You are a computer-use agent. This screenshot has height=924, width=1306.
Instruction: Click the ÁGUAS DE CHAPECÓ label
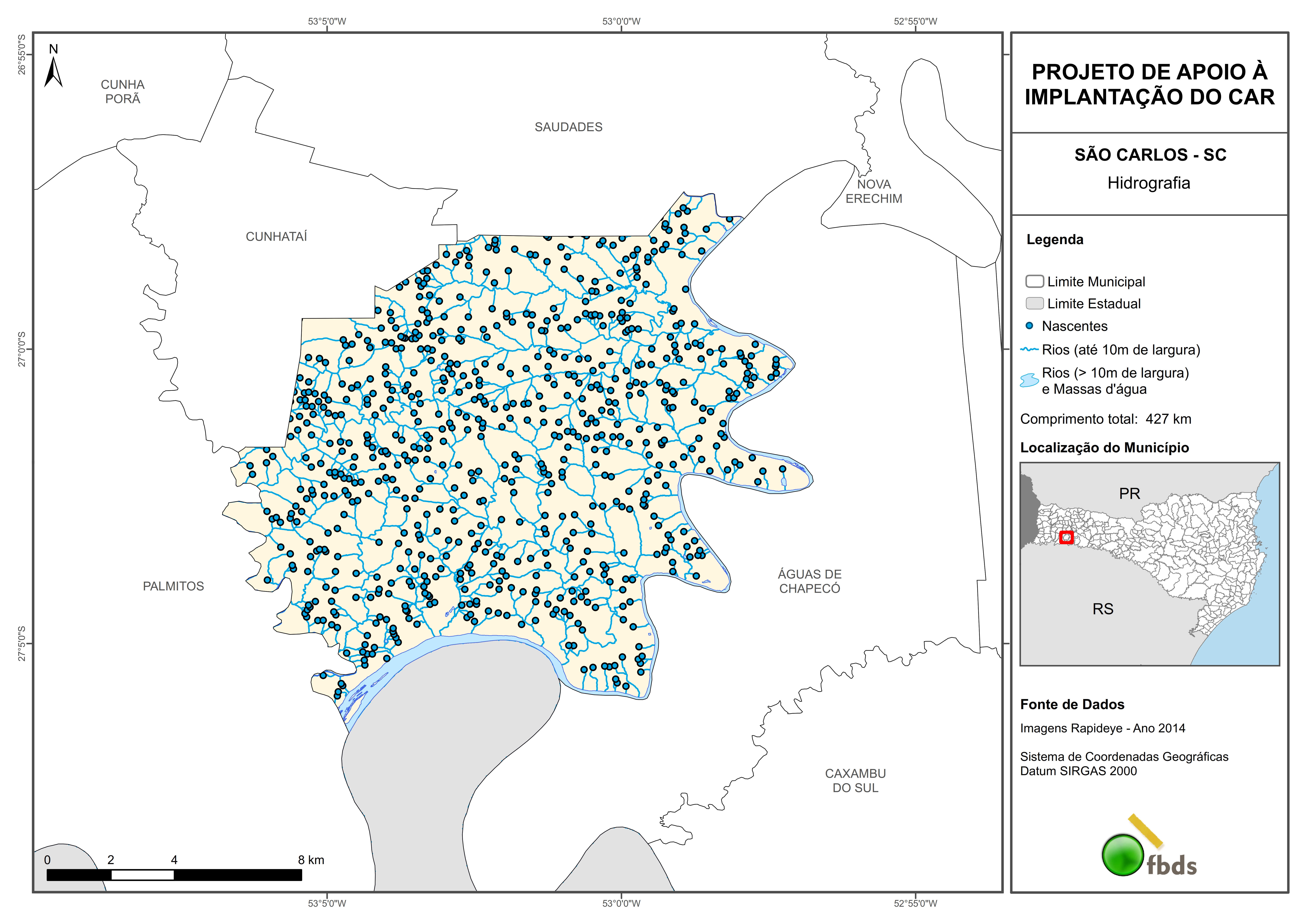click(x=809, y=581)
